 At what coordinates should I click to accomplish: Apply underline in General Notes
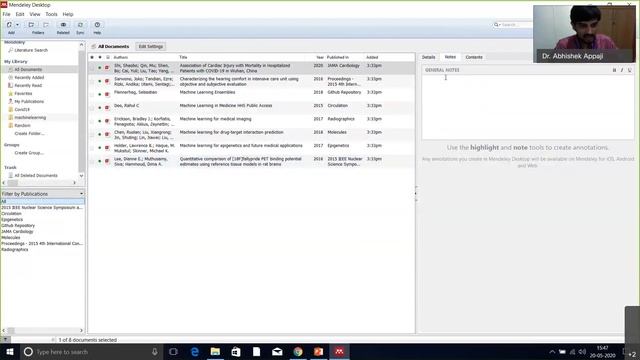point(629,70)
